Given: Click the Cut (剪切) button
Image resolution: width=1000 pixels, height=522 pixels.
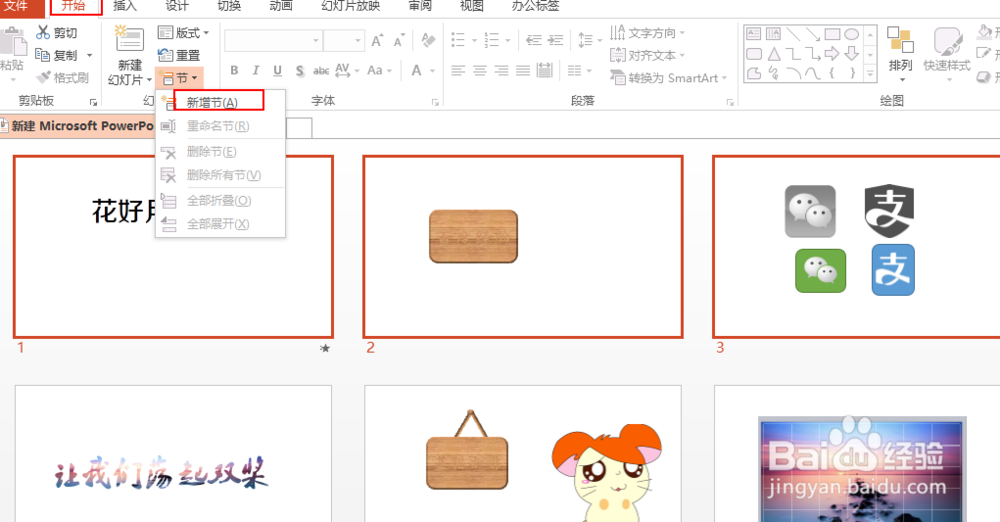Looking at the screenshot, I should pos(57,33).
